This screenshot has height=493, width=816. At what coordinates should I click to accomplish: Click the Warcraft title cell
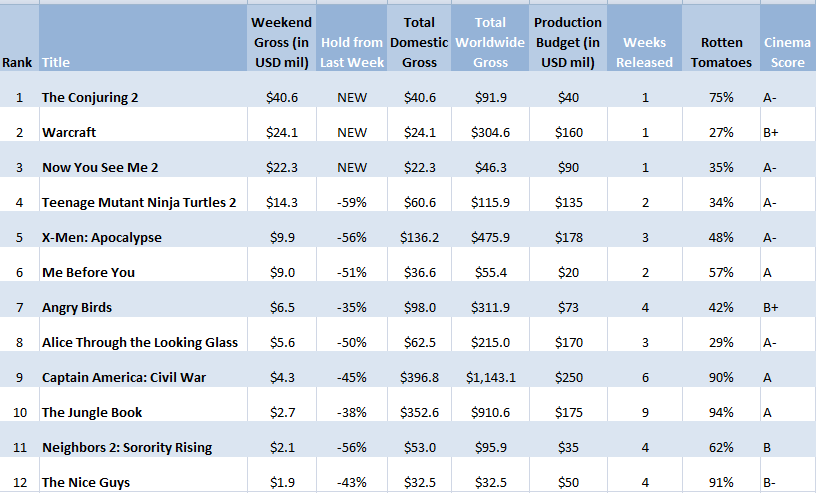point(69,133)
